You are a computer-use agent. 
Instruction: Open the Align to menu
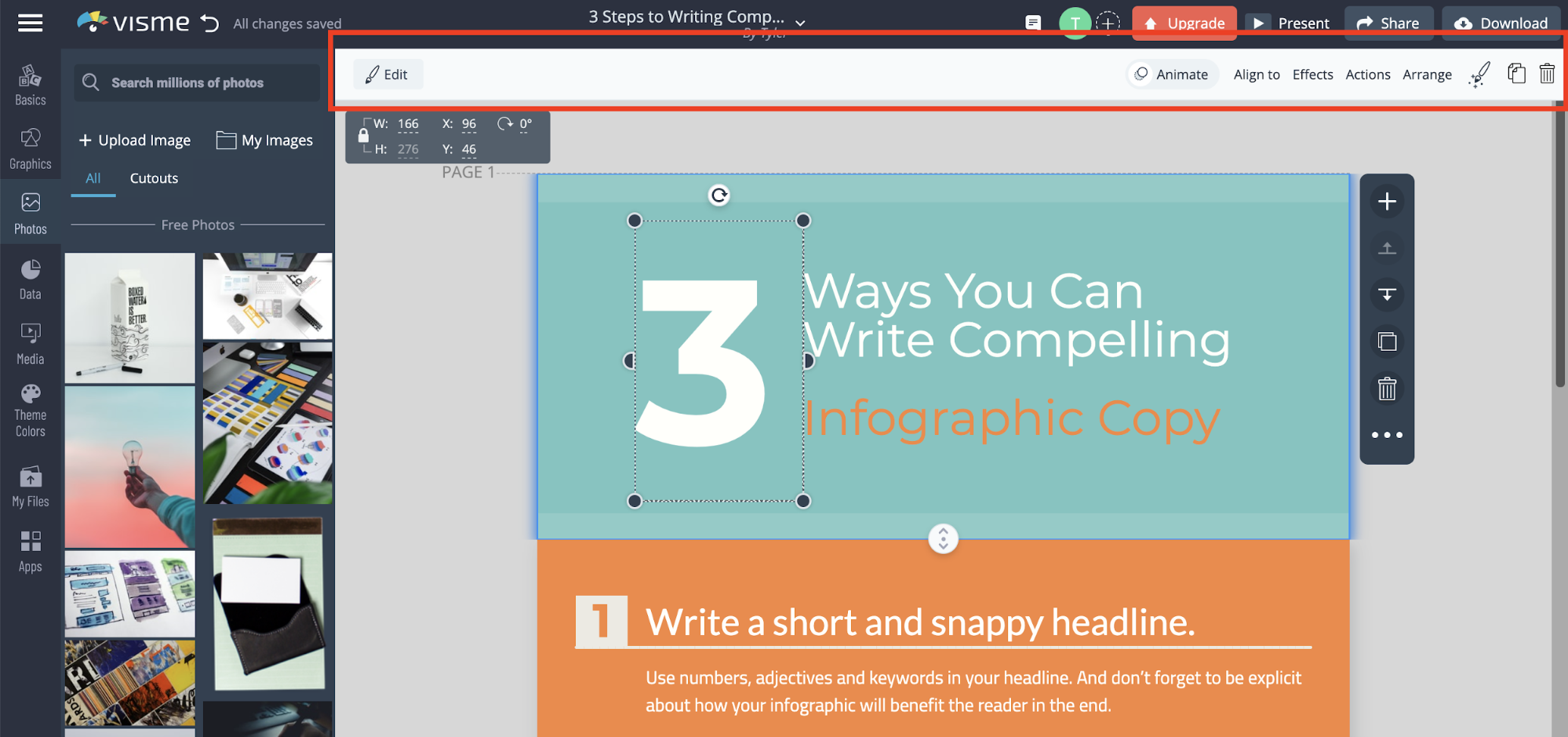pos(1257,75)
